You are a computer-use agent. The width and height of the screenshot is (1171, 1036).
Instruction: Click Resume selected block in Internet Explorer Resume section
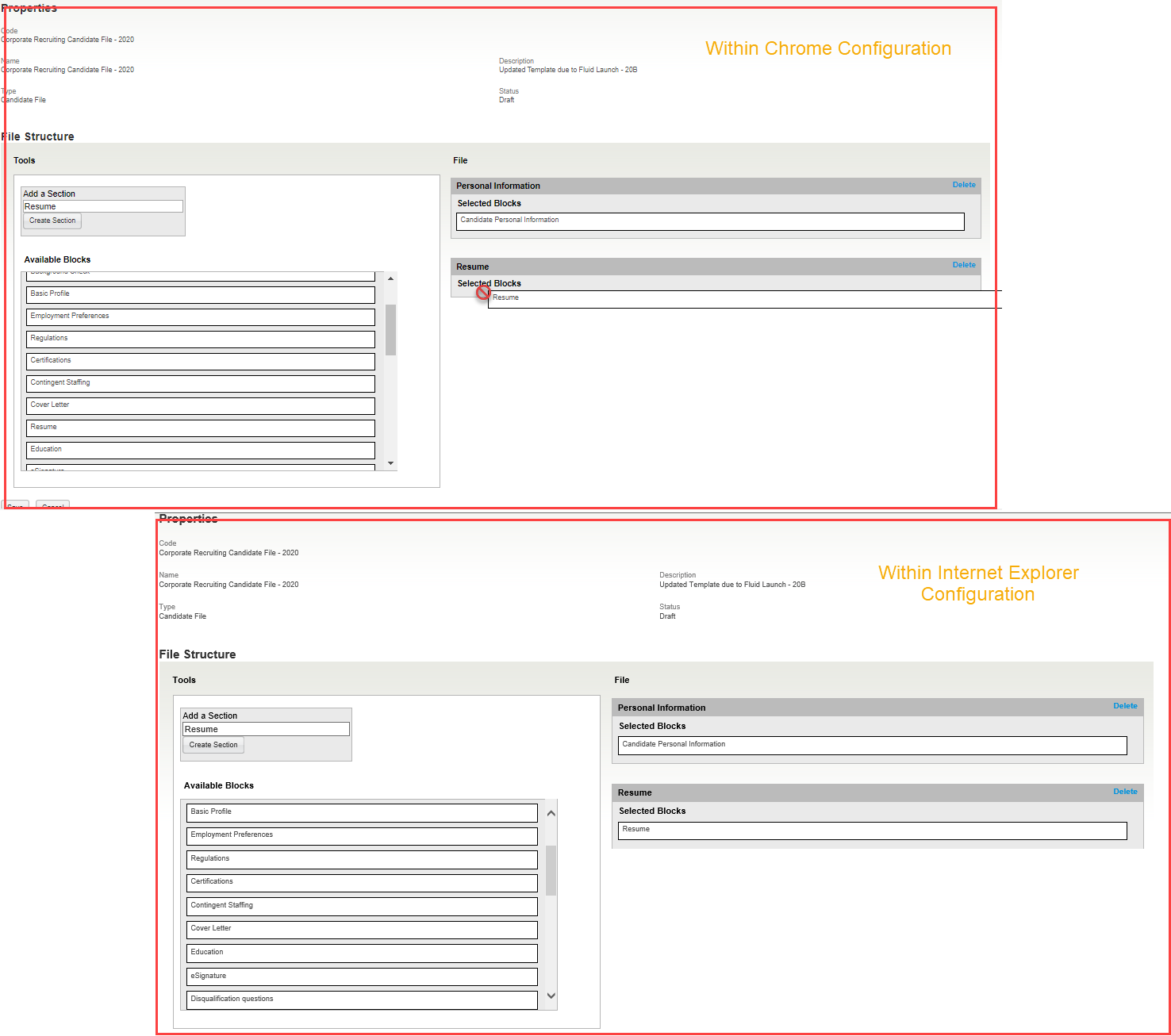[873, 831]
